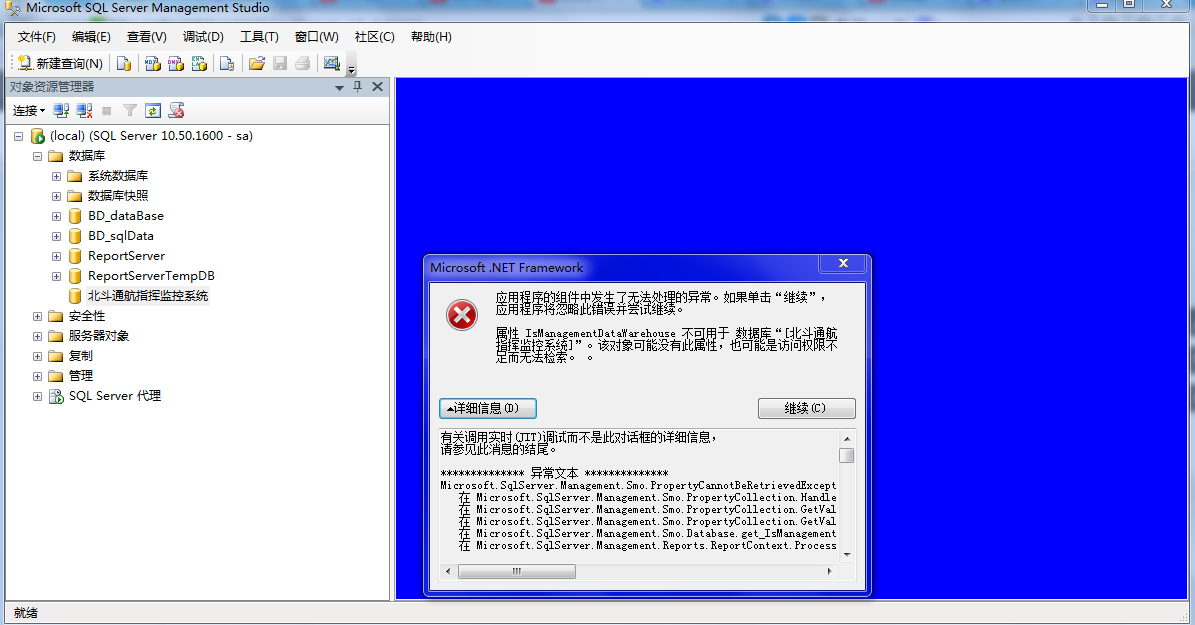The width and height of the screenshot is (1195, 625).
Task: Expand the 安全性 folder
Action: click(x=37, y=316)
